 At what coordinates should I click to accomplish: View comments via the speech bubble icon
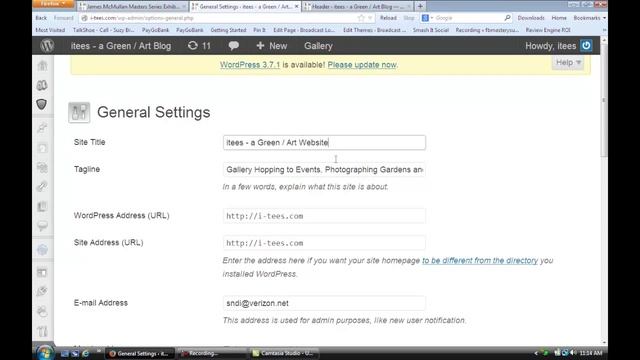coord(233,46)
